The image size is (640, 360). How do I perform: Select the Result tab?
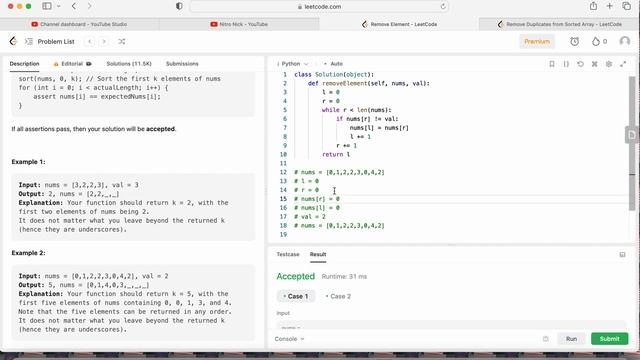click(x=318, y=254)
